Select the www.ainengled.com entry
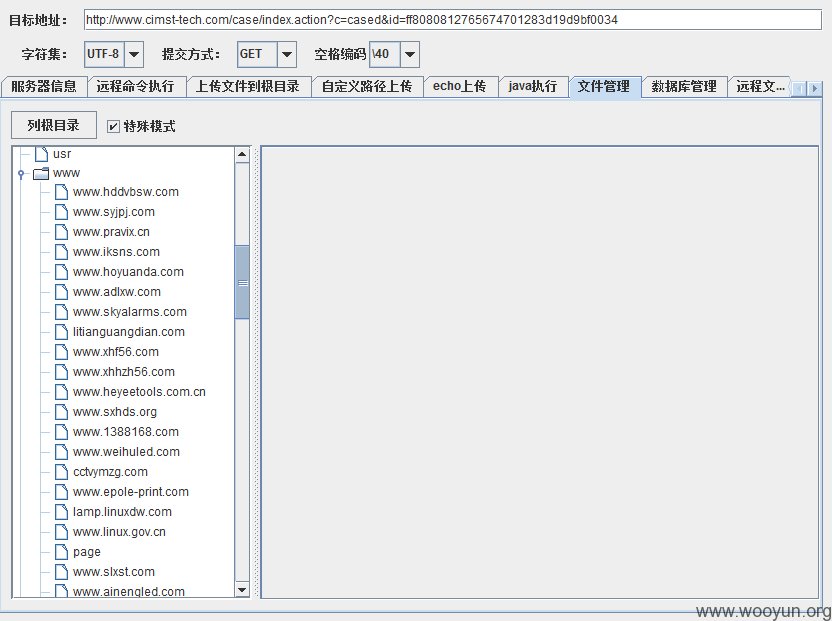The width and height of the screenshot is (832, 621). coord(128,591)
